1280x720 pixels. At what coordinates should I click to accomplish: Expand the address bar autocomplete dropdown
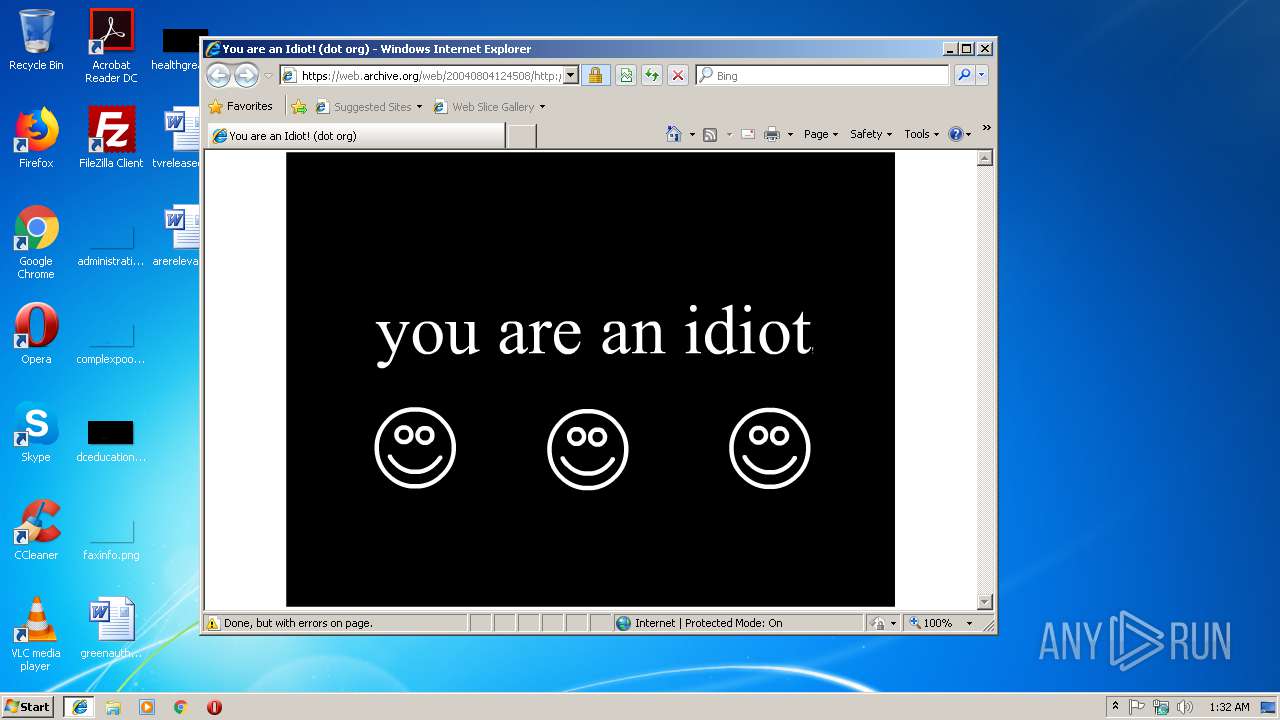(x=571, y=75)
